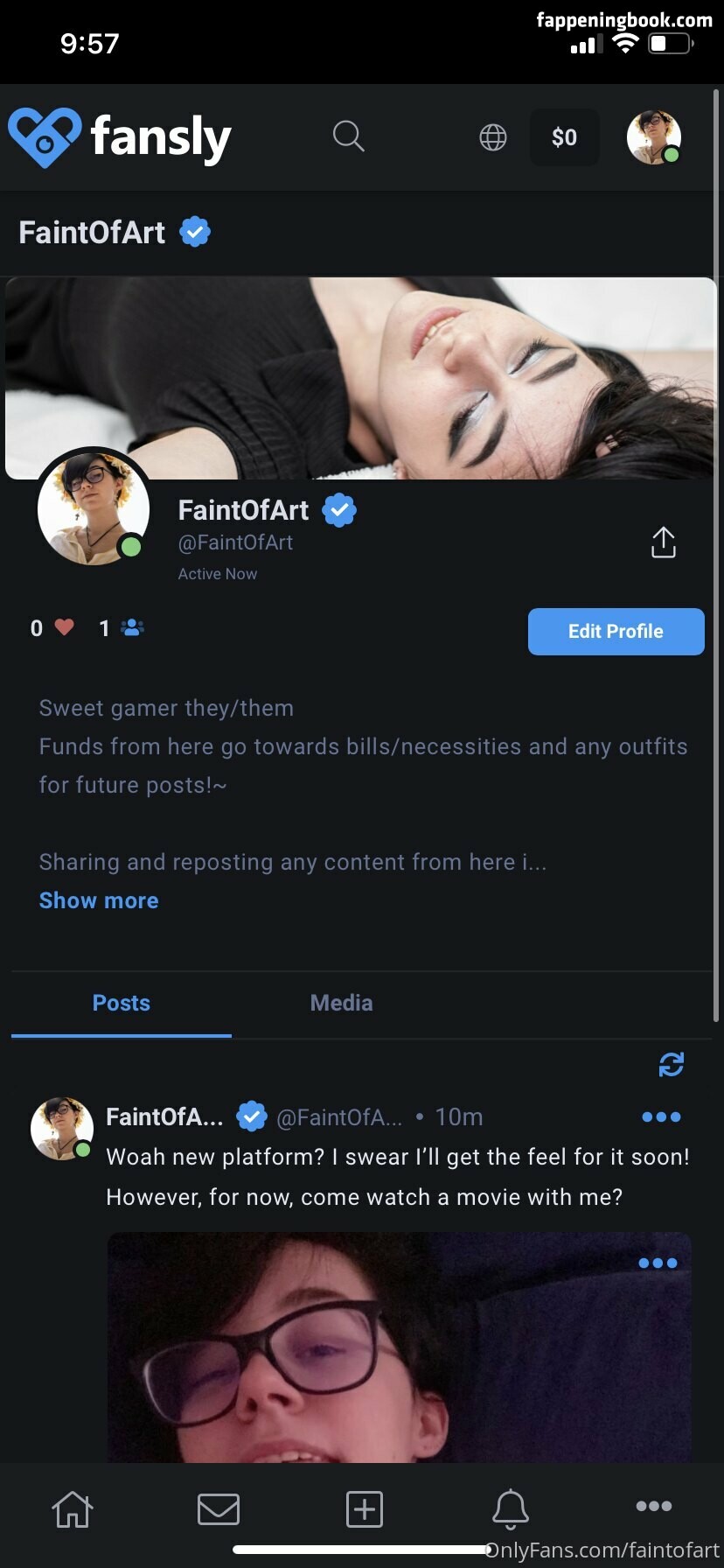Viewport: 724px width, 1568px height.
Task: Create a new post with plus icon
Action: [x=365, y=1509]
